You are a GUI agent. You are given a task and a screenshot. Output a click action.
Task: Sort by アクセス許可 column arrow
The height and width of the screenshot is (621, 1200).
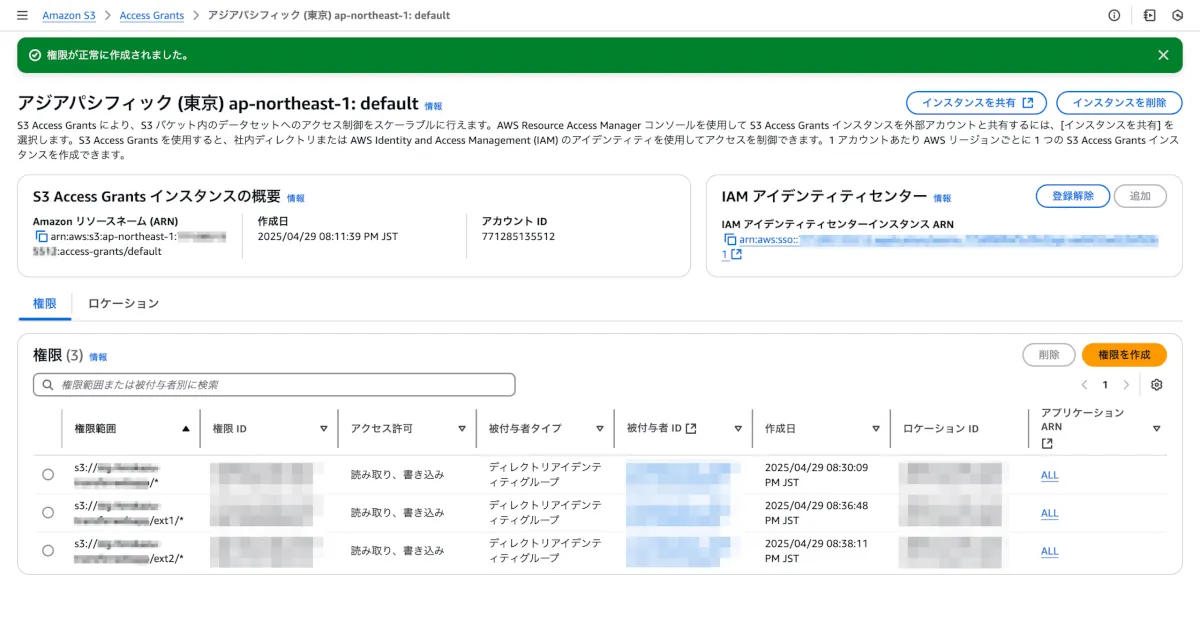461,429
